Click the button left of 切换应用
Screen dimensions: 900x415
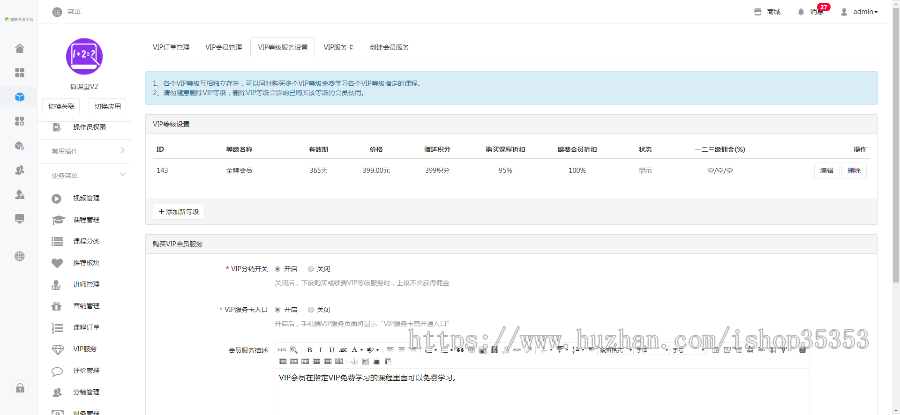pyautogui.click(x=61, y=107)
